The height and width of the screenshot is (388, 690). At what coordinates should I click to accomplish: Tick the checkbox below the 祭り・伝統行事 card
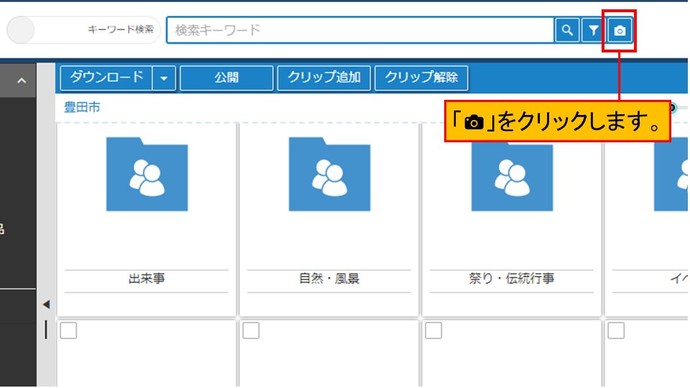(433, 330)
